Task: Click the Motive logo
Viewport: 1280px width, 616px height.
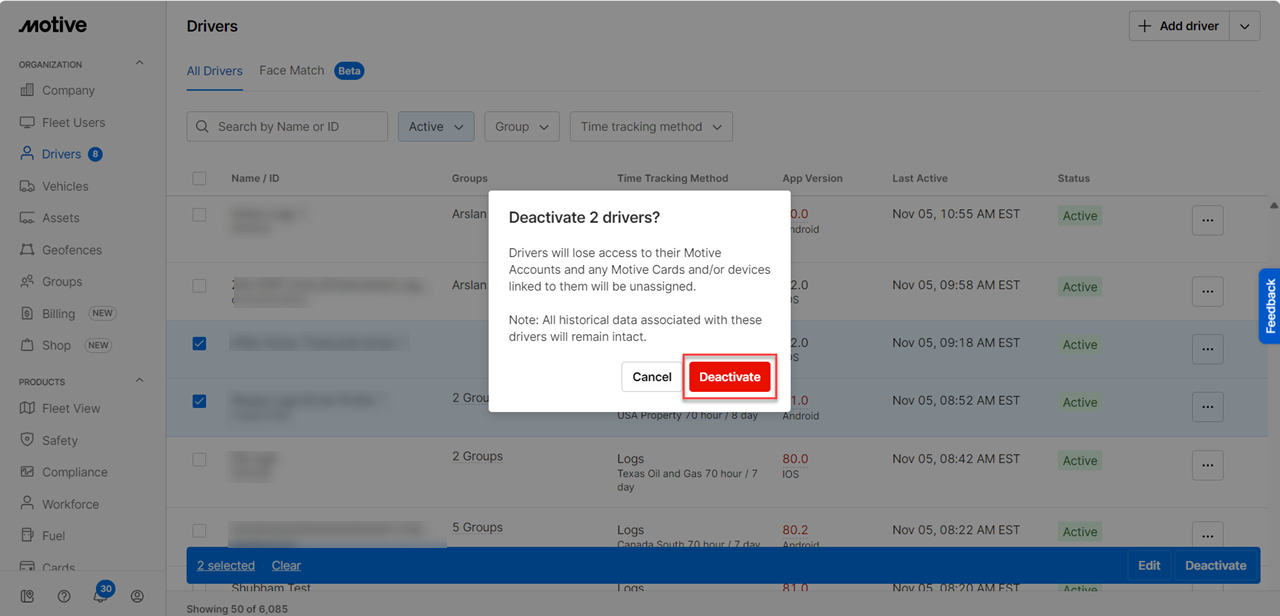Action: (x=52, y=25)
